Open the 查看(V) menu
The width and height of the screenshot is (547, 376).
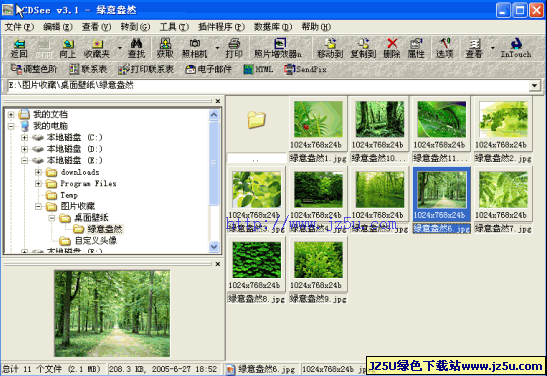(x=96, y=27)
